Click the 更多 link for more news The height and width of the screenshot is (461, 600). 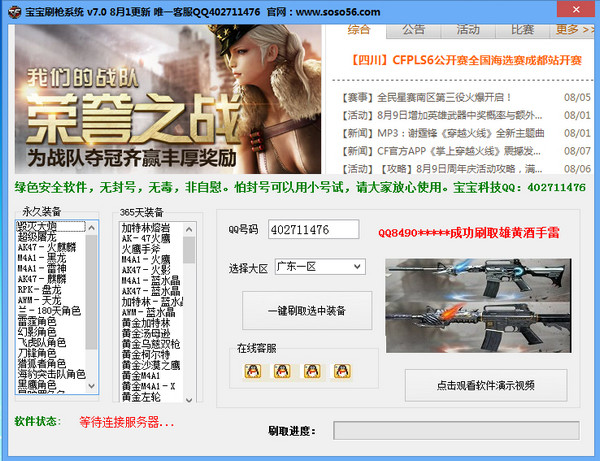573,30
